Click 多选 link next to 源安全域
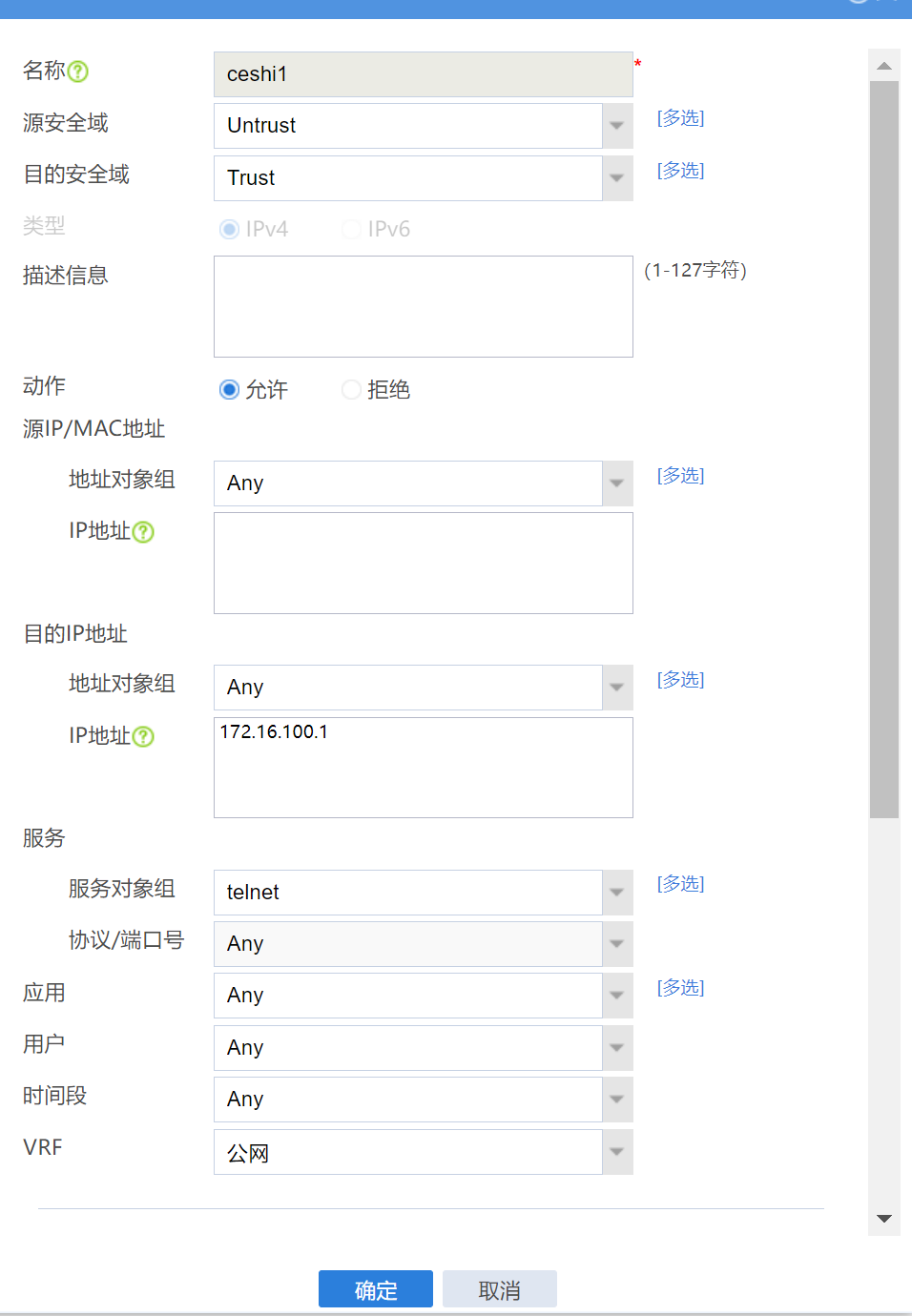 (680, 118)
